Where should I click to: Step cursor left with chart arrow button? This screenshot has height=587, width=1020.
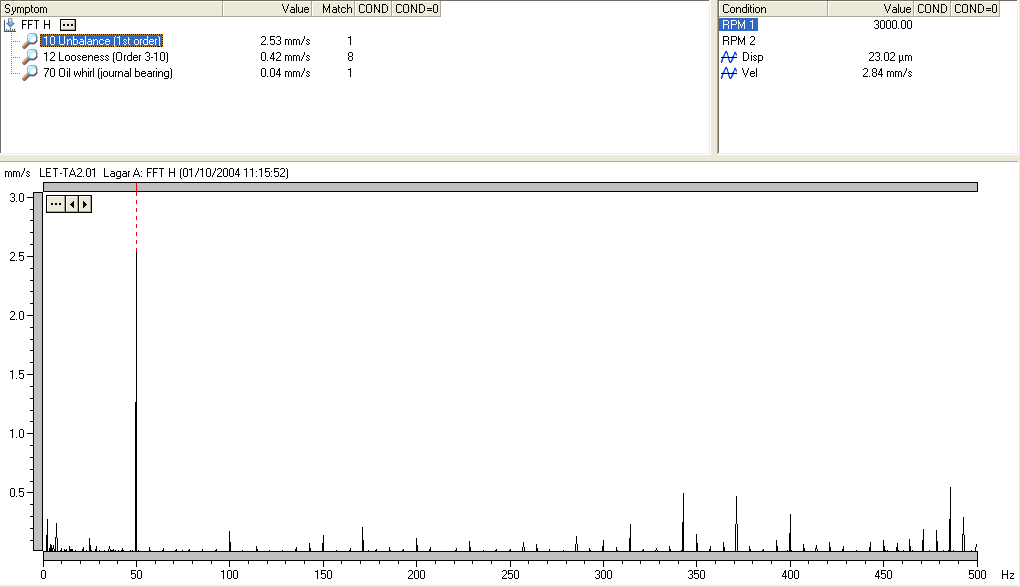coord(72,204)
